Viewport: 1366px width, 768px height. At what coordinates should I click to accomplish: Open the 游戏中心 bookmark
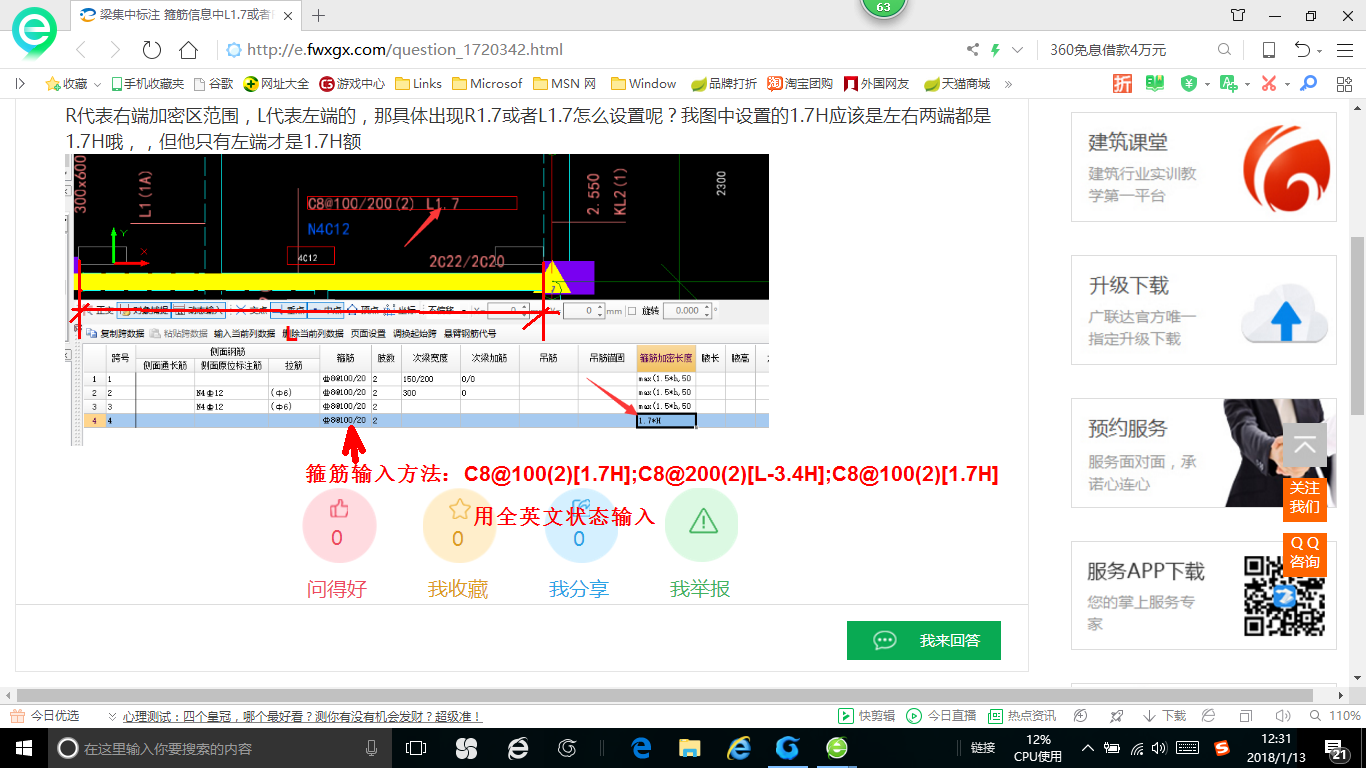click(352, 84)
